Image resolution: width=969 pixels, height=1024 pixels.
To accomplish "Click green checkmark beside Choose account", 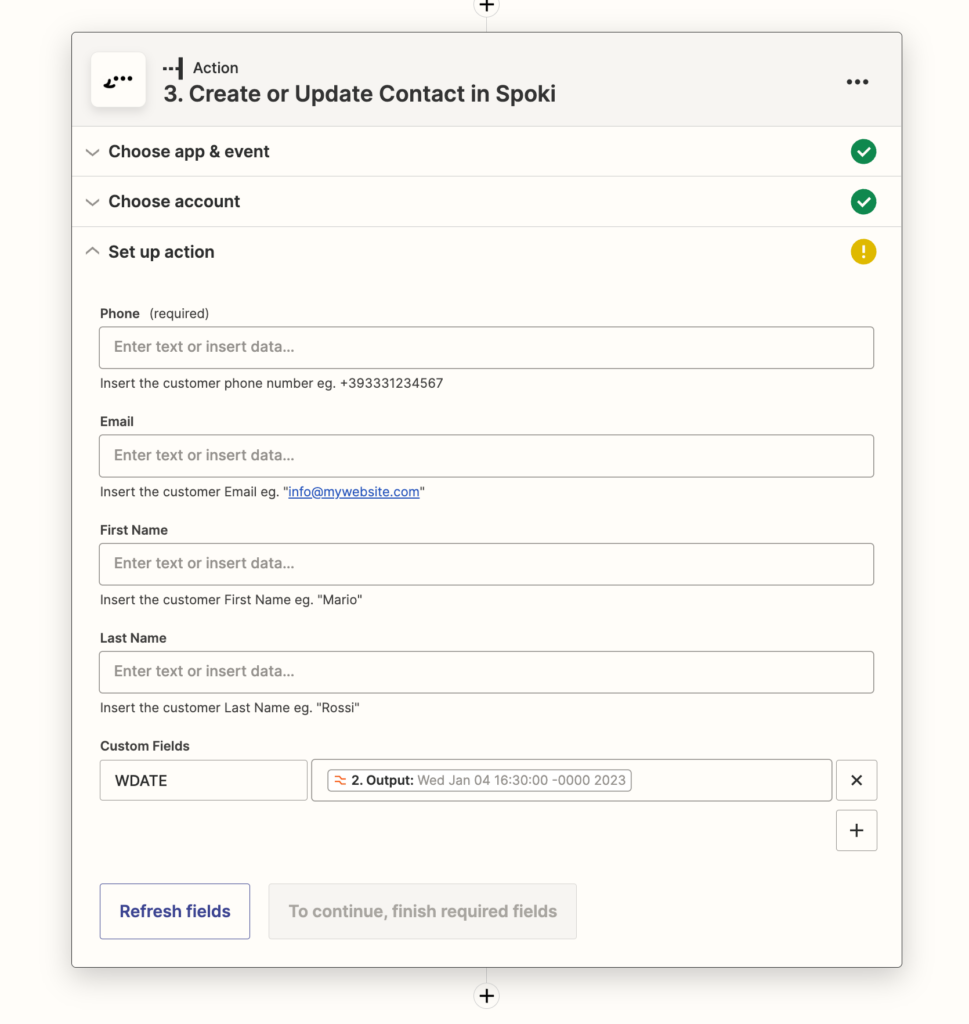I will point(863,202).
